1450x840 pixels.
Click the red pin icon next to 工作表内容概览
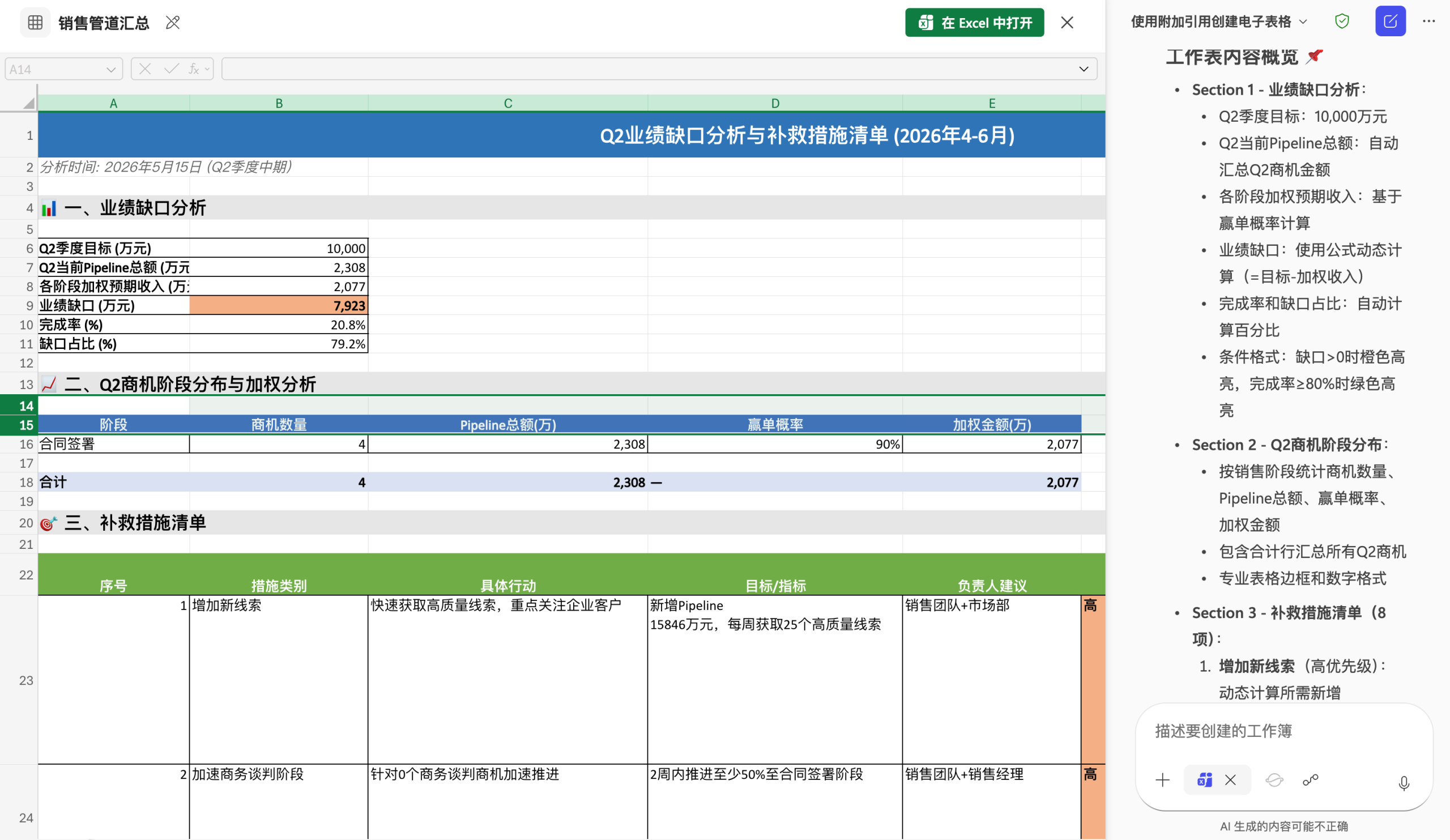point(1314,57)
